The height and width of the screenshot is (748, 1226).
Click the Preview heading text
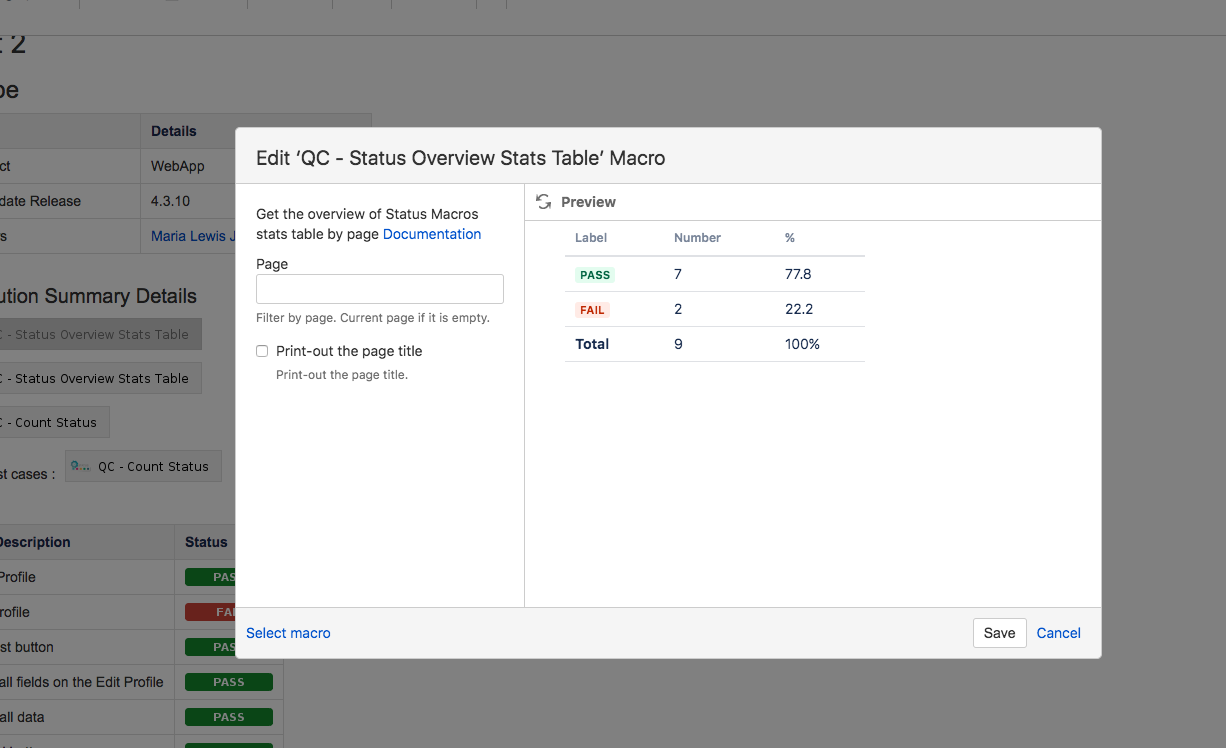click(x=588, y=202)
